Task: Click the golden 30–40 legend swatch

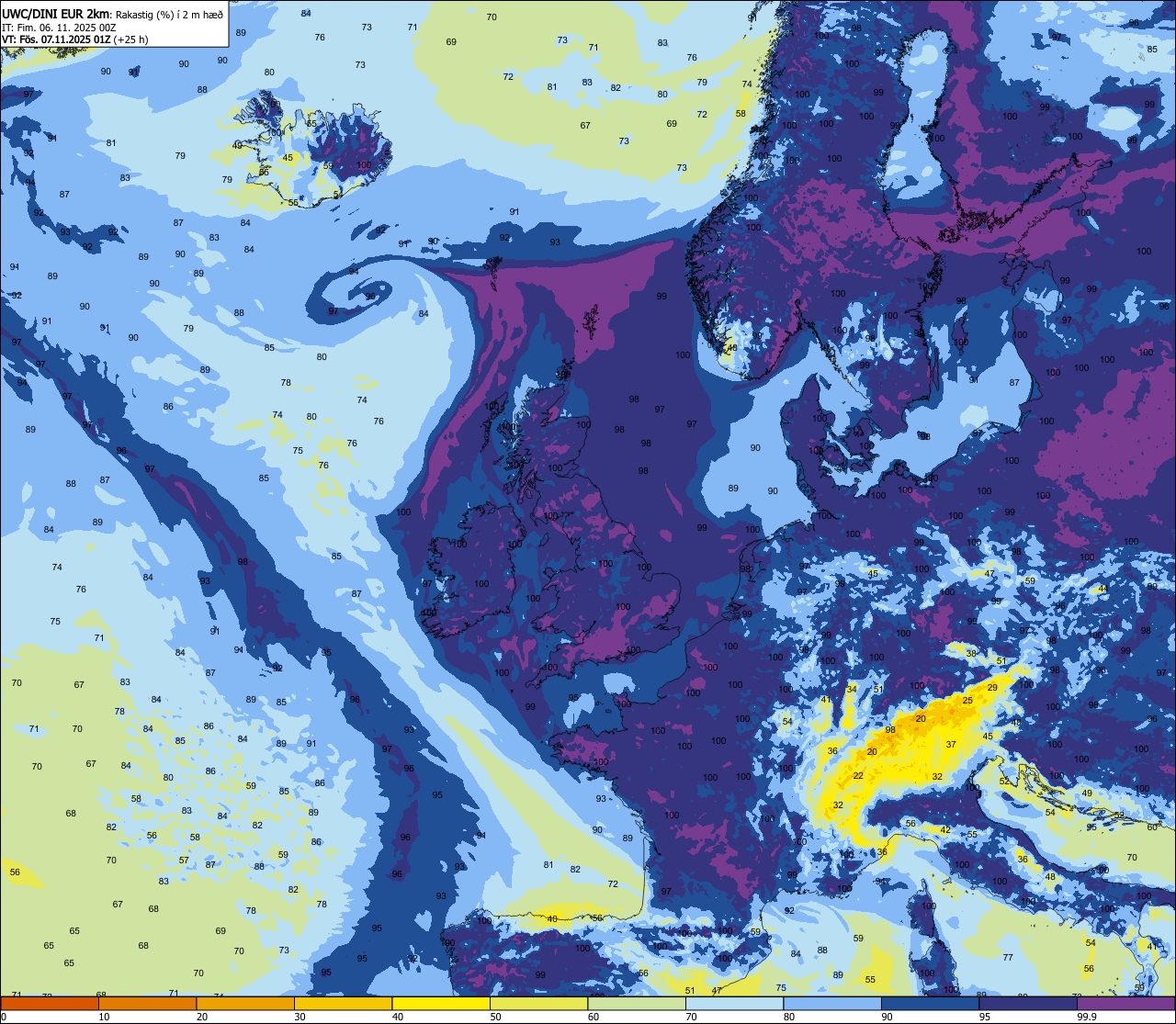Action: pyautogui.click(x=343, y=1003)
